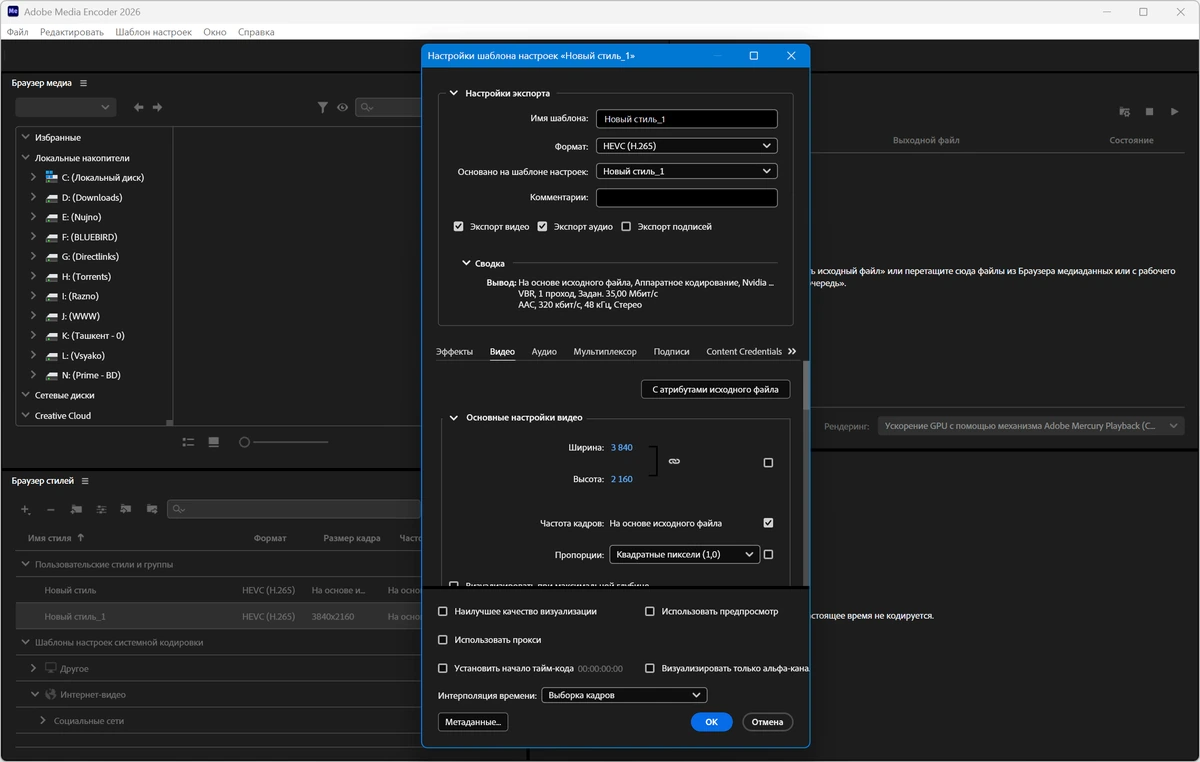Expand the D: (Downloads) drive

click(33, 197)
